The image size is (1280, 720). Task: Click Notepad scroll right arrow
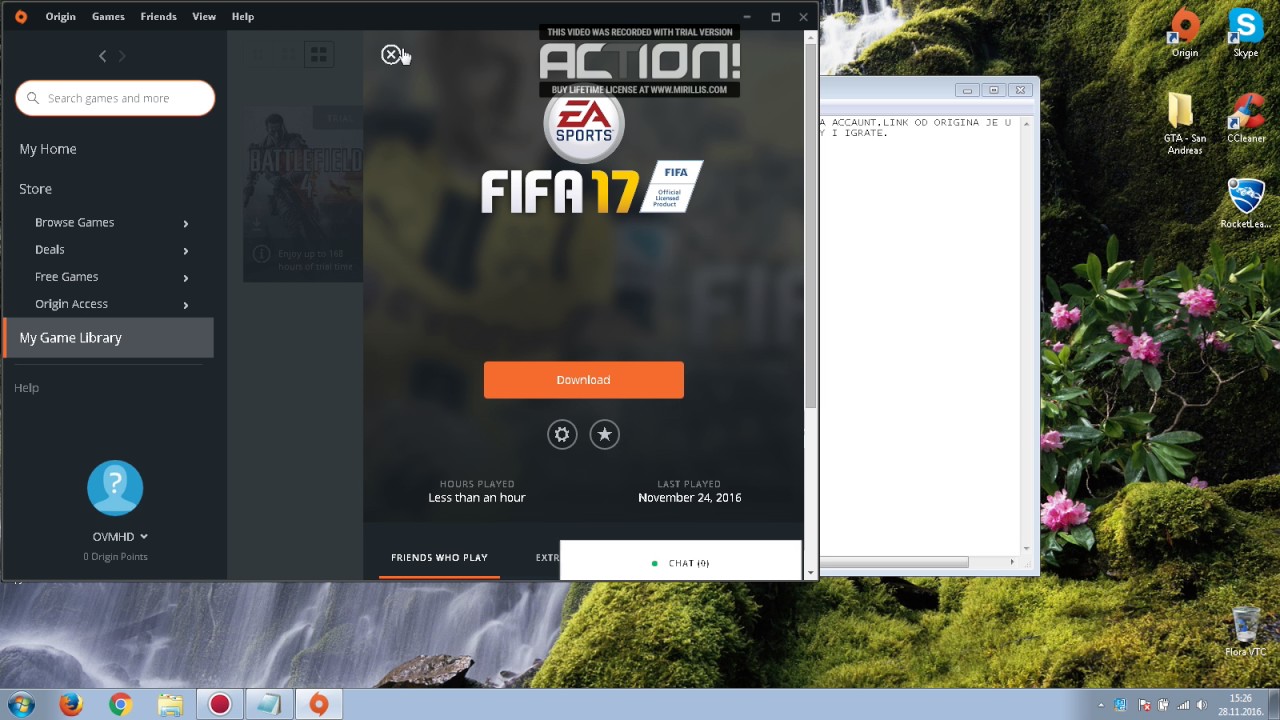coord(1012,562)
